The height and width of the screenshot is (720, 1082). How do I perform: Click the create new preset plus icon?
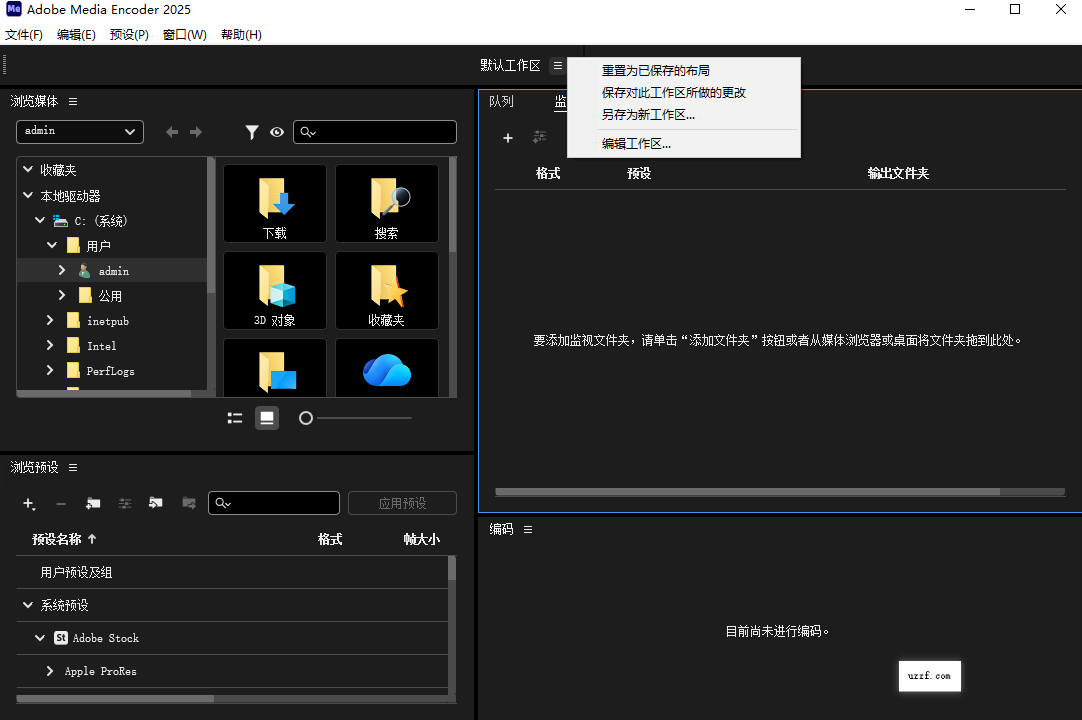[x=28, y=503]
